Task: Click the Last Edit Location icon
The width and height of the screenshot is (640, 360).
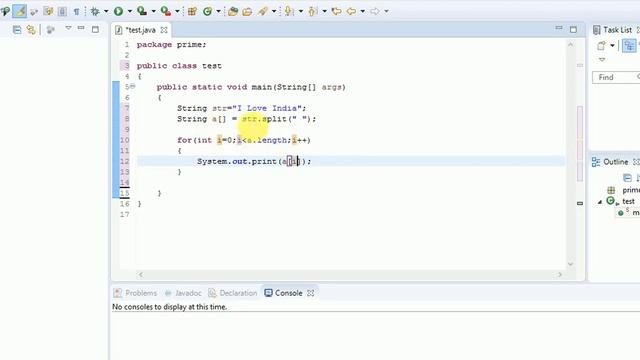Action: click(x=336, y=11)
